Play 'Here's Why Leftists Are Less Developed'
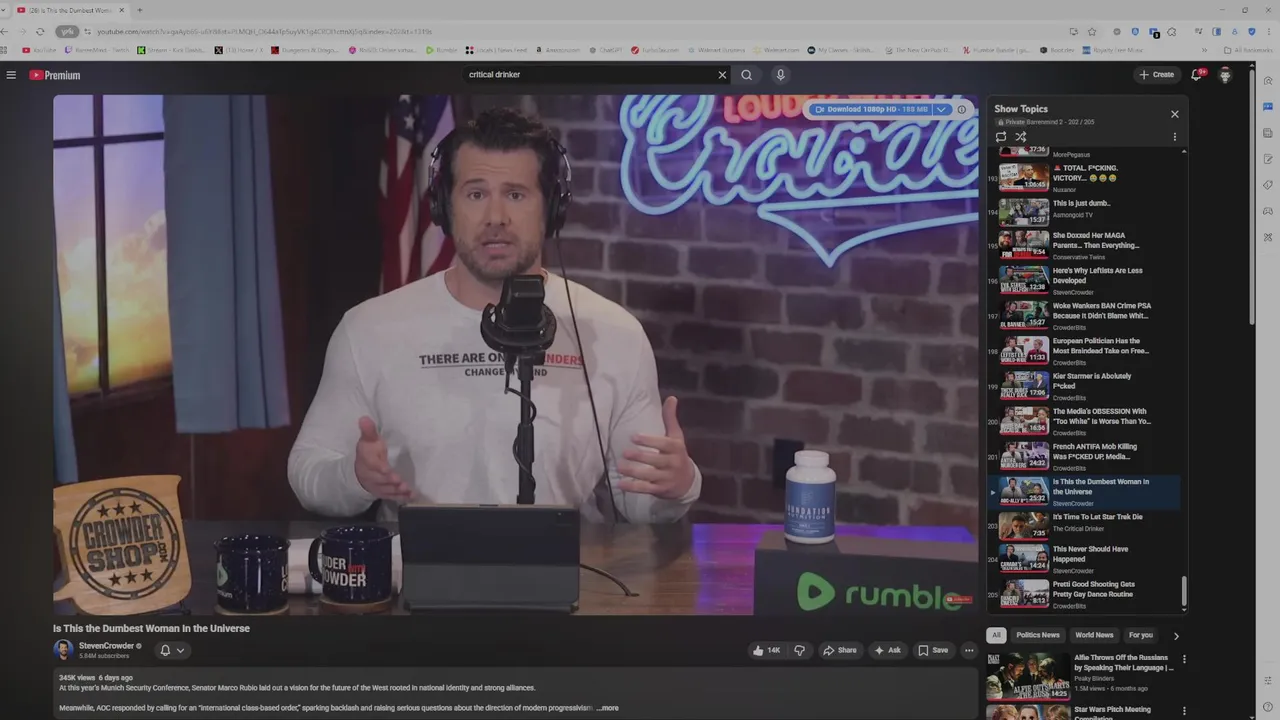 coord(1085,280)
